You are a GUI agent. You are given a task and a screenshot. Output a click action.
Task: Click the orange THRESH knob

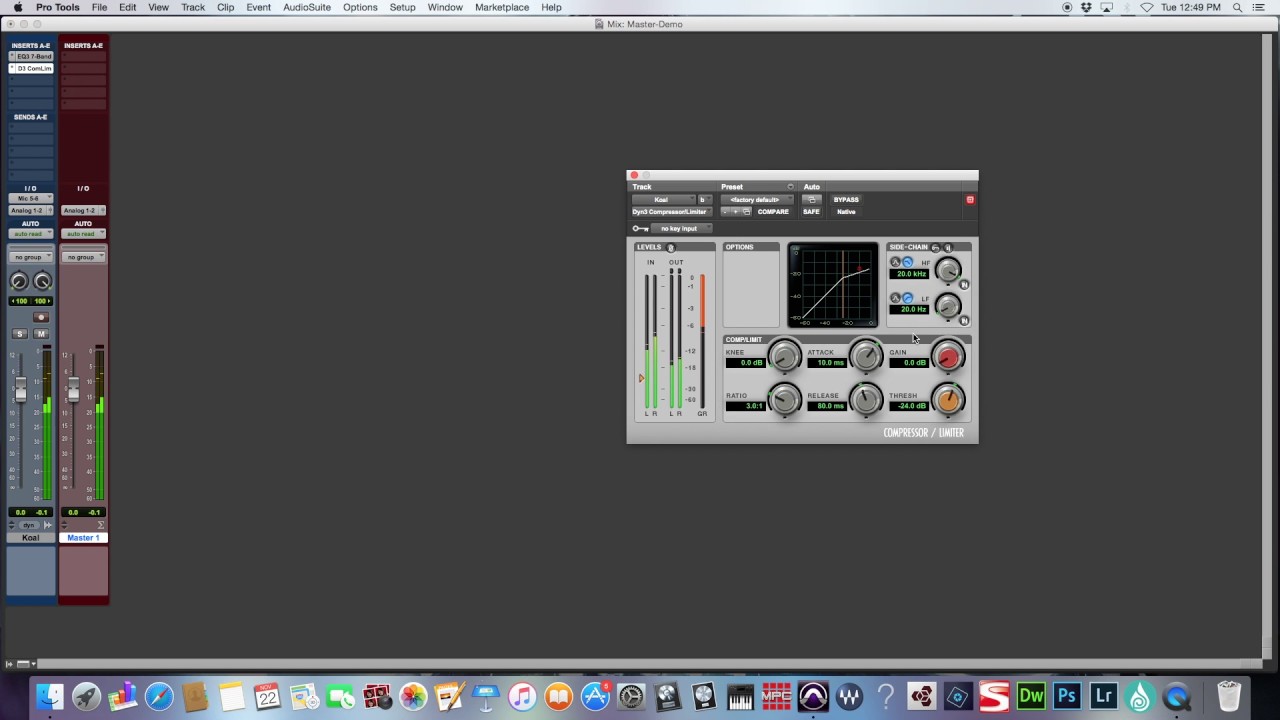click(948, 400)
